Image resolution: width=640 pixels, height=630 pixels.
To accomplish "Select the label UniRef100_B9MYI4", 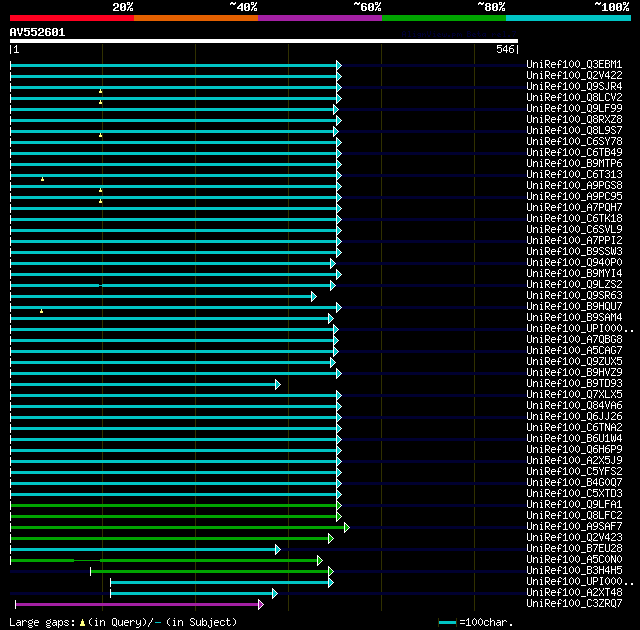I will (574, 274).
